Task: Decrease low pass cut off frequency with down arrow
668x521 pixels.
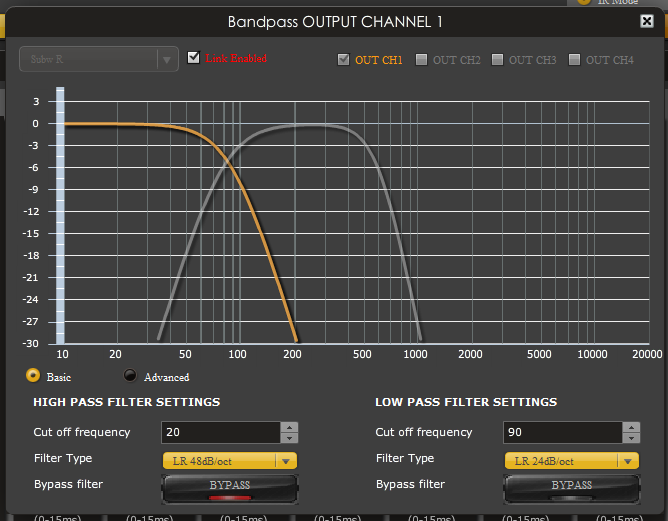Action: pyautogui.click(x=631, y=438)
